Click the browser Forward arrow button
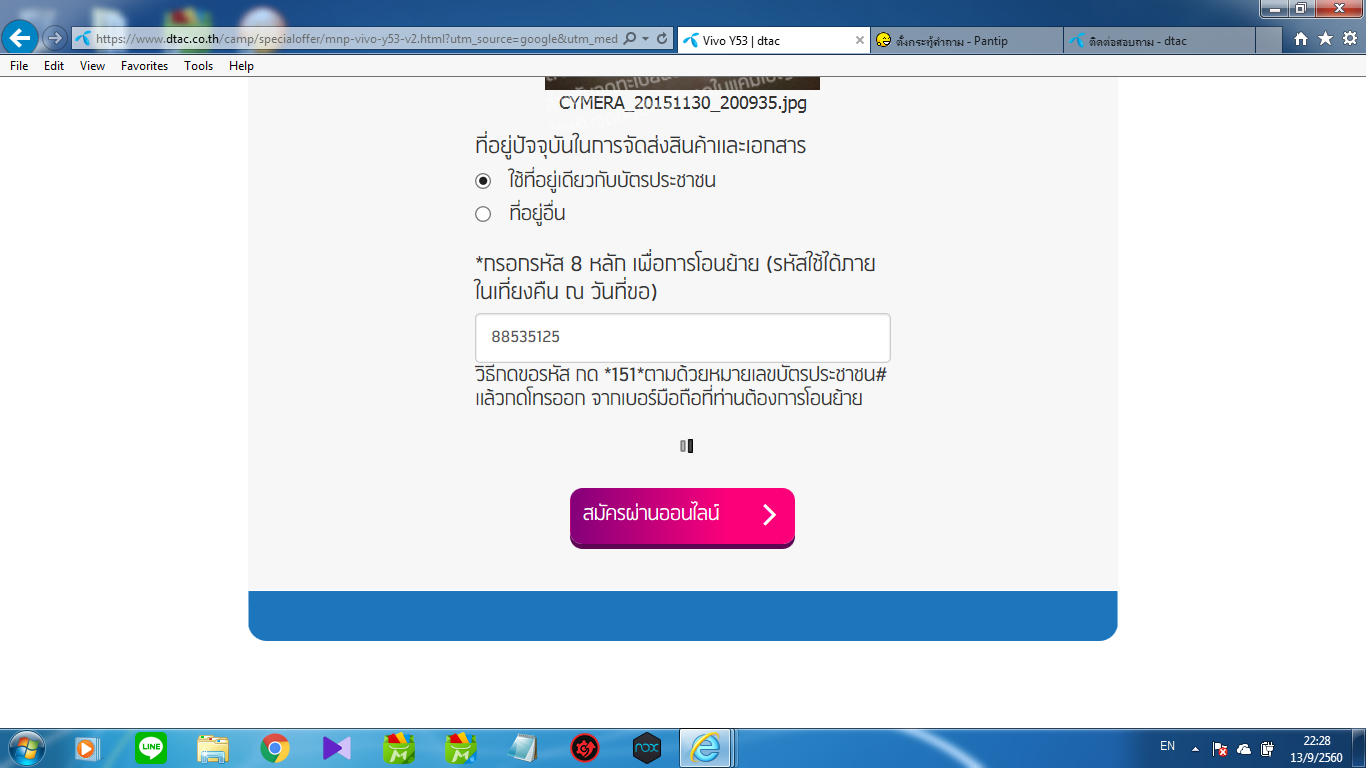Viewport: 1366px width, 768px height. (x=55, y=39)
